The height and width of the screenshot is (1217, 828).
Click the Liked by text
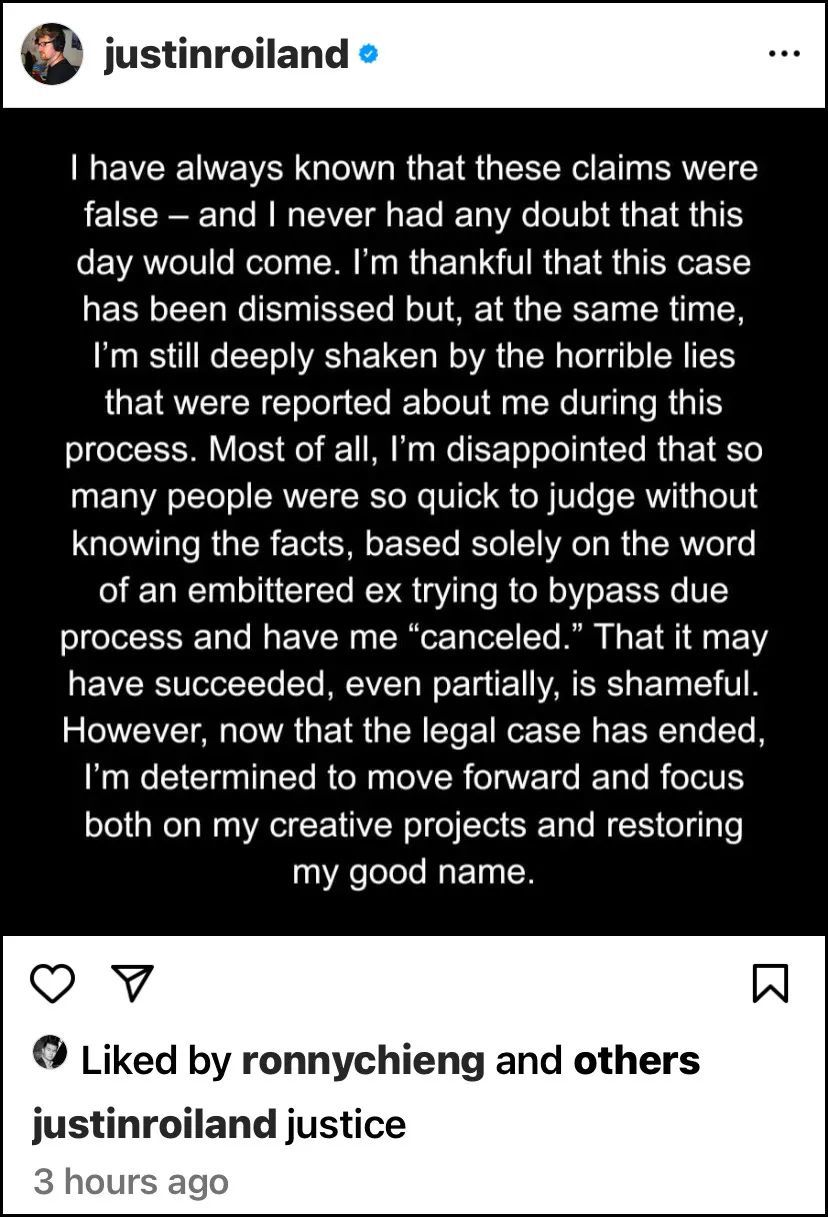(x=155, y=1060)
